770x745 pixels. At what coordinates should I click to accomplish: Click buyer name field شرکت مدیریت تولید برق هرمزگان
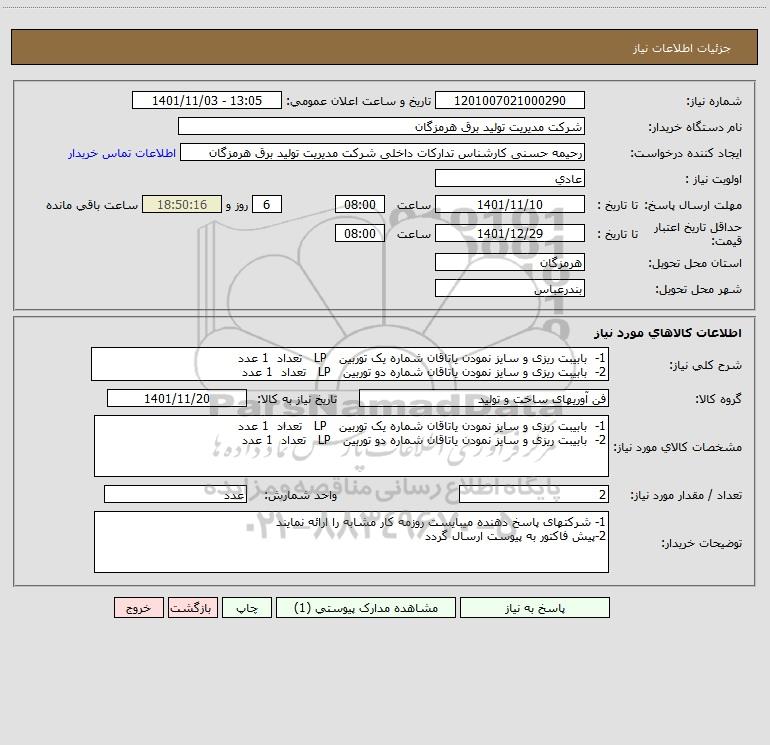click(381, 126)
